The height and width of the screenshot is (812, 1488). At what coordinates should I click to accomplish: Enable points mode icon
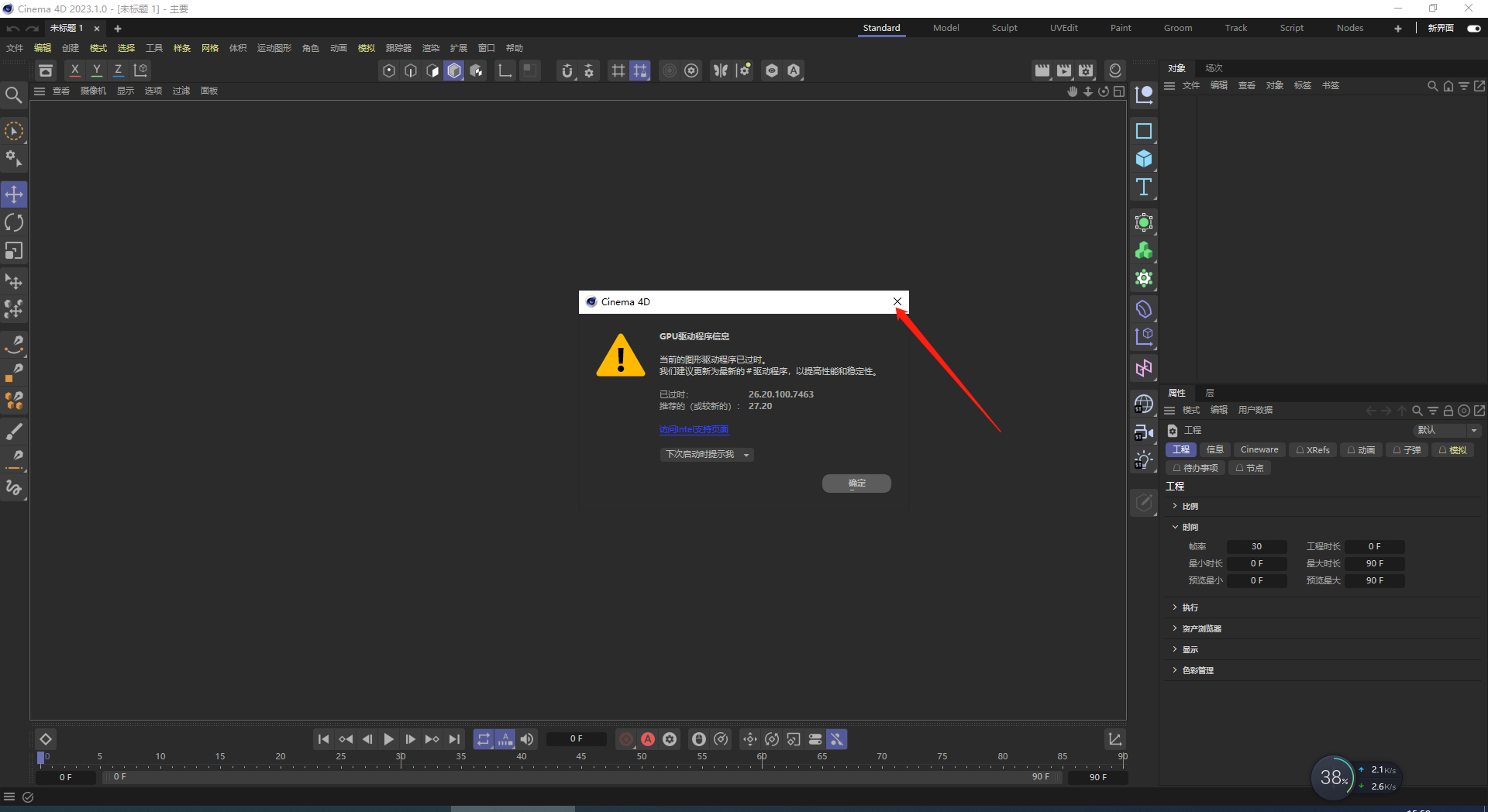(389, 71)
